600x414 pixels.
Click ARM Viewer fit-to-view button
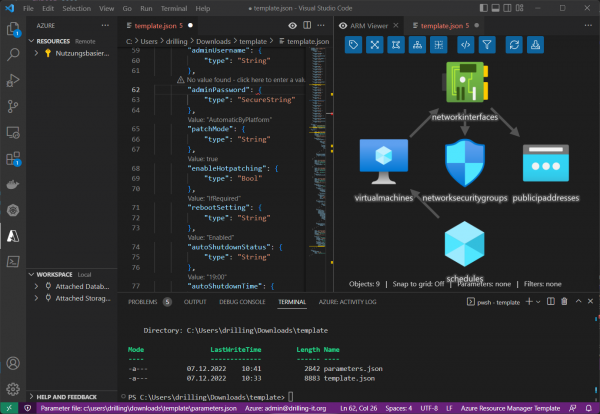pos(375,45)
